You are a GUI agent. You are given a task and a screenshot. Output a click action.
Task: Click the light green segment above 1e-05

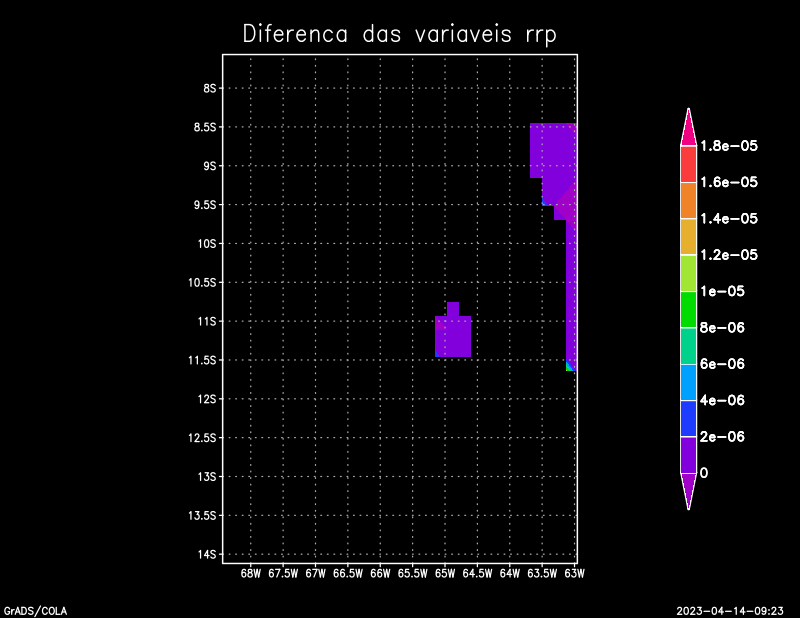pyautogui.click(x=688, y=273)
